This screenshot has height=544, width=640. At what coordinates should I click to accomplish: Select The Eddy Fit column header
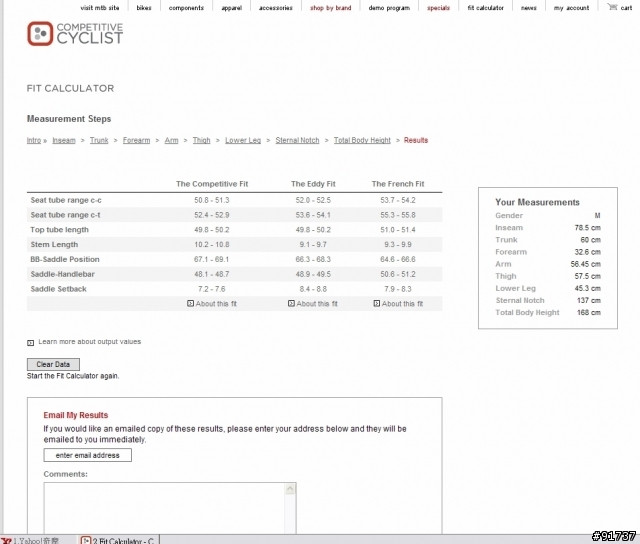tap(313, 184)
